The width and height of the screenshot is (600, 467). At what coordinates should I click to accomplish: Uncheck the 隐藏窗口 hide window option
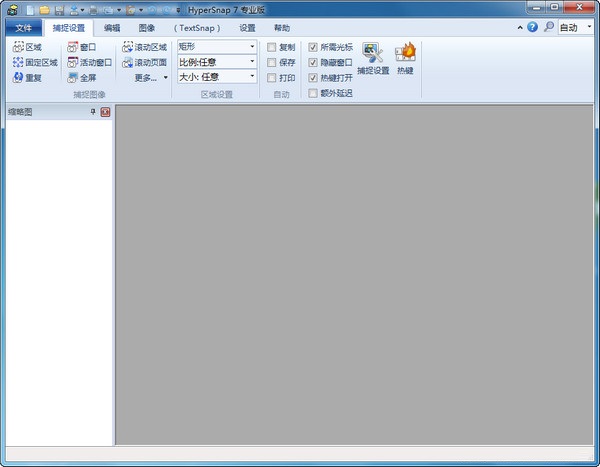pyautogui.click(x=313, y=62)
